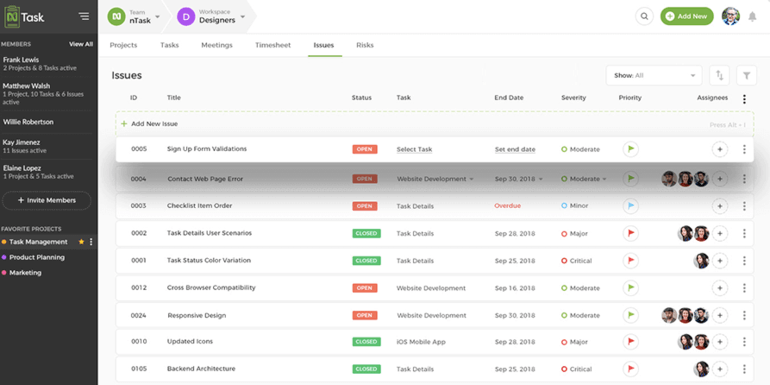
Task: Select the Issues tab
Action: click(324, 45)
